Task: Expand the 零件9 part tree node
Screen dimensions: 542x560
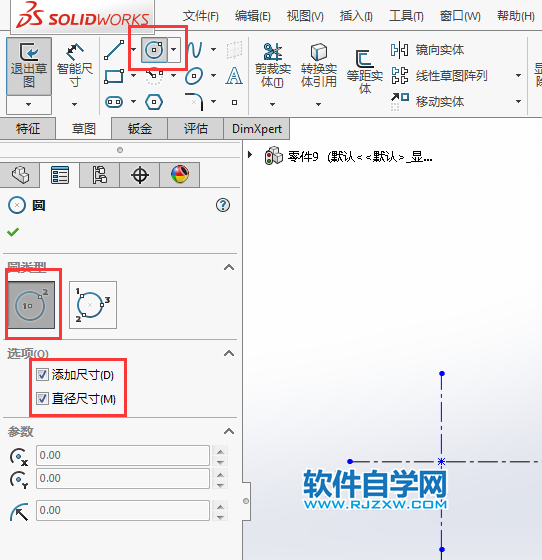Action: 250,155
